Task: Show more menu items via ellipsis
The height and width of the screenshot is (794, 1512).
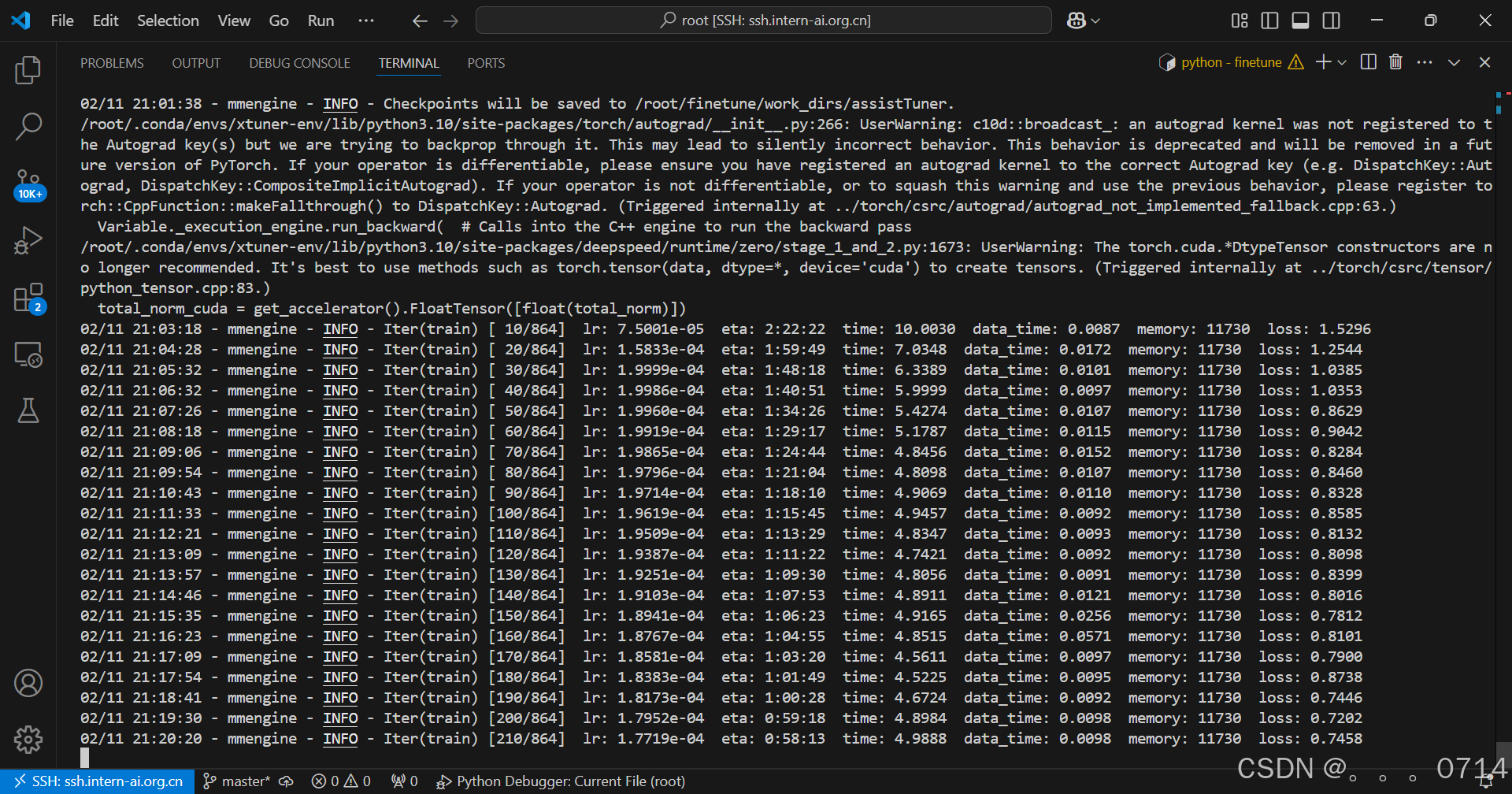Action: (366, 20)
